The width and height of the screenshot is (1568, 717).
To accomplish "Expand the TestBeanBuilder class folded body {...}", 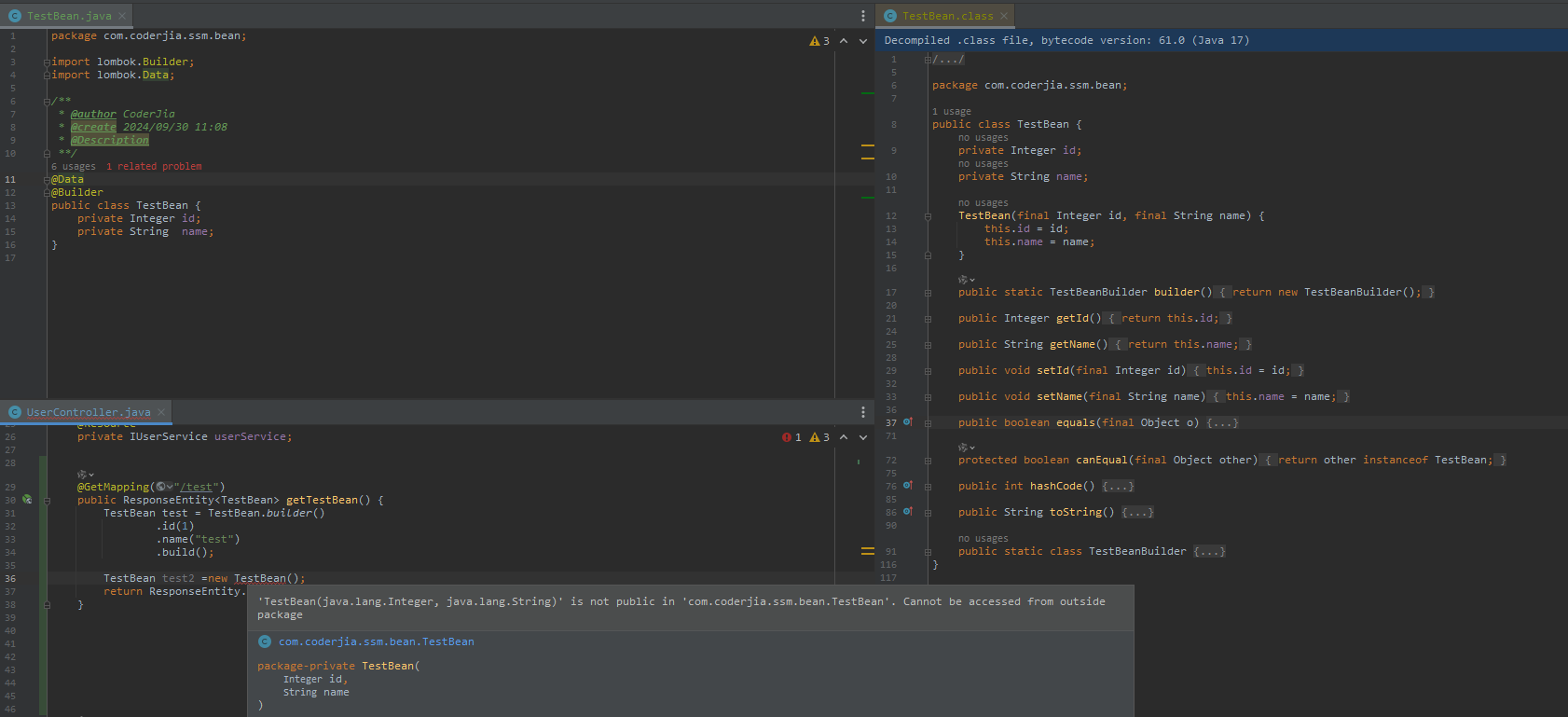I will pos(1209,552).
